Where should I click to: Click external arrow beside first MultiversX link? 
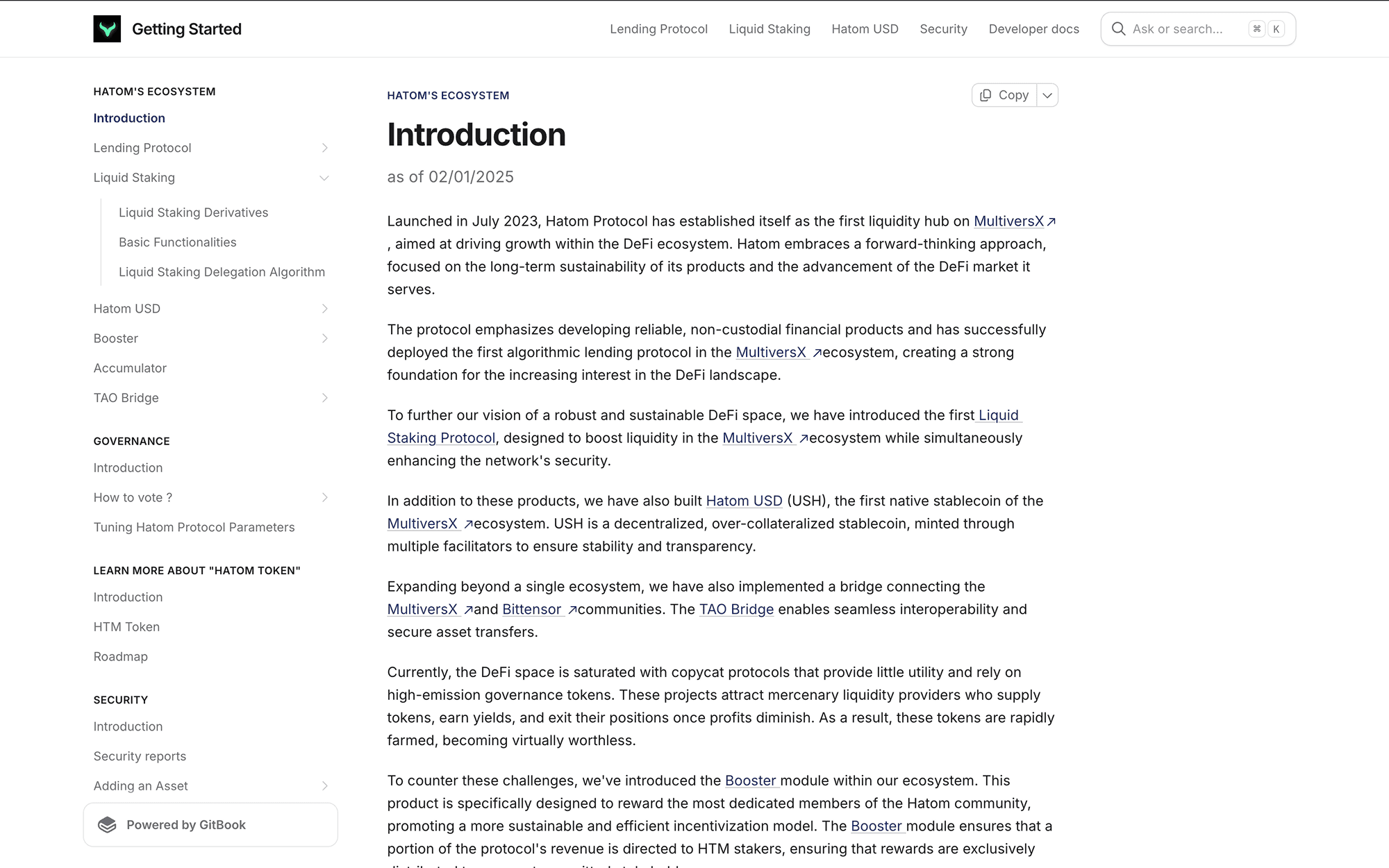(1051, 222)
